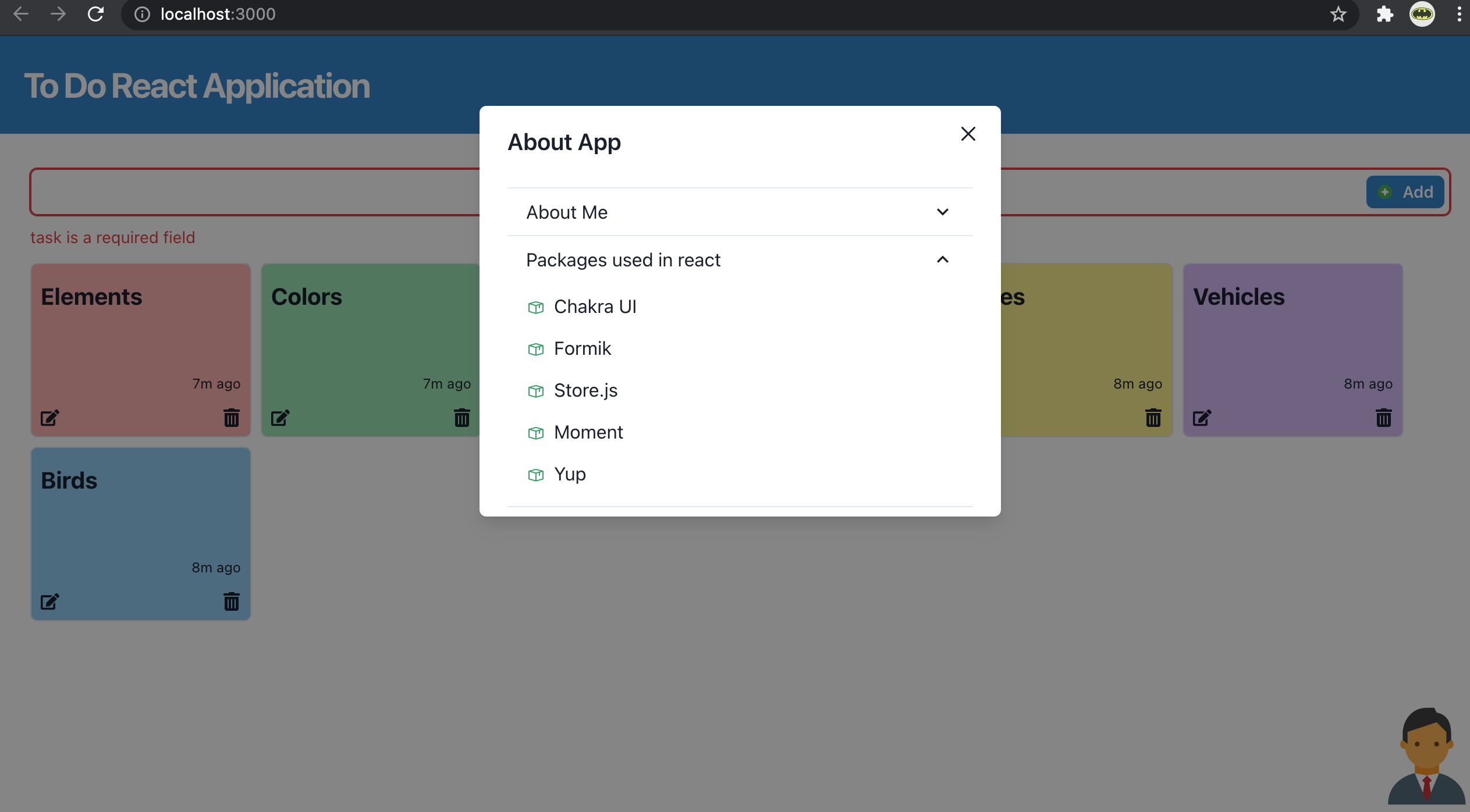Edit the Birds task card
This screenshot has width=1470, height=812.
pyautogui.click(x=49, y=601)
